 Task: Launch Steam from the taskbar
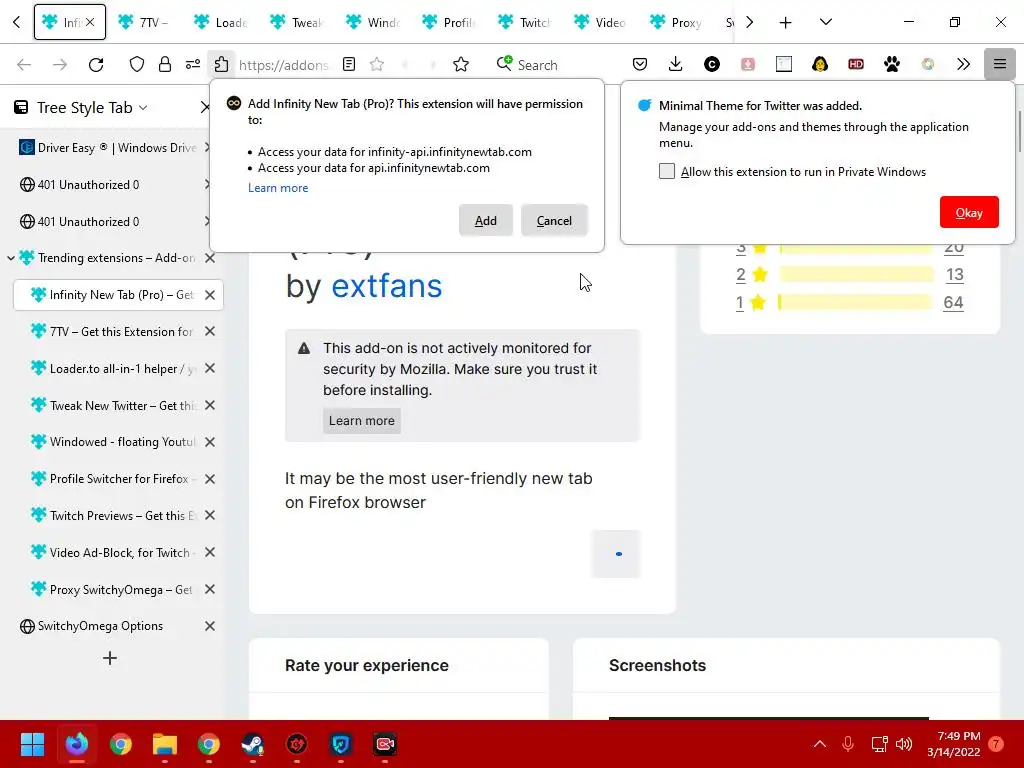coord(253,744)
